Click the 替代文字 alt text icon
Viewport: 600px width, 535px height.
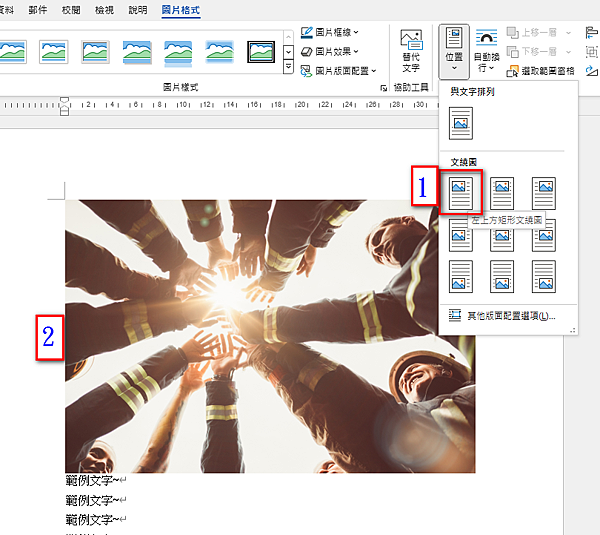(x=411, y=50)
